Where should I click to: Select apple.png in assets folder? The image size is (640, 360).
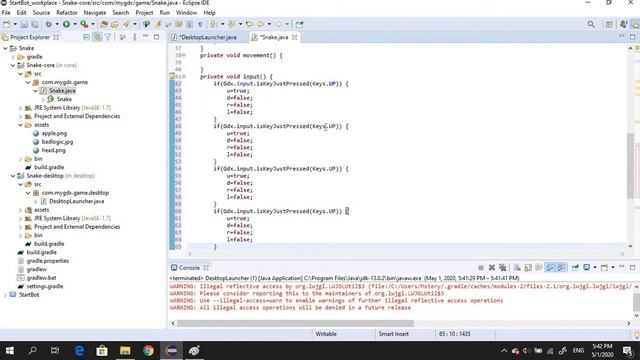click(54, 133)
